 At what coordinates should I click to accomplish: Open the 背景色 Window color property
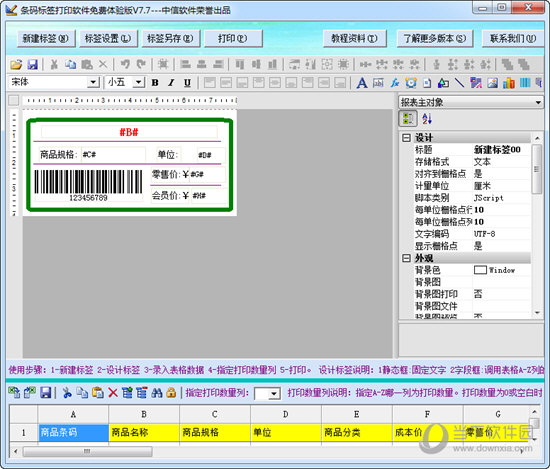502,270
